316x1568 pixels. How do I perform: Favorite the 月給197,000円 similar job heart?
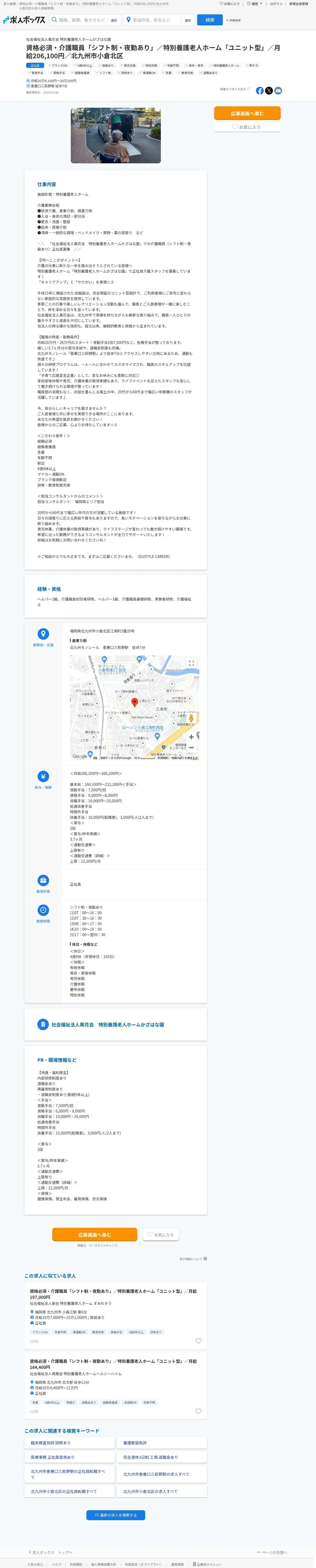(x=198, y=1341)
